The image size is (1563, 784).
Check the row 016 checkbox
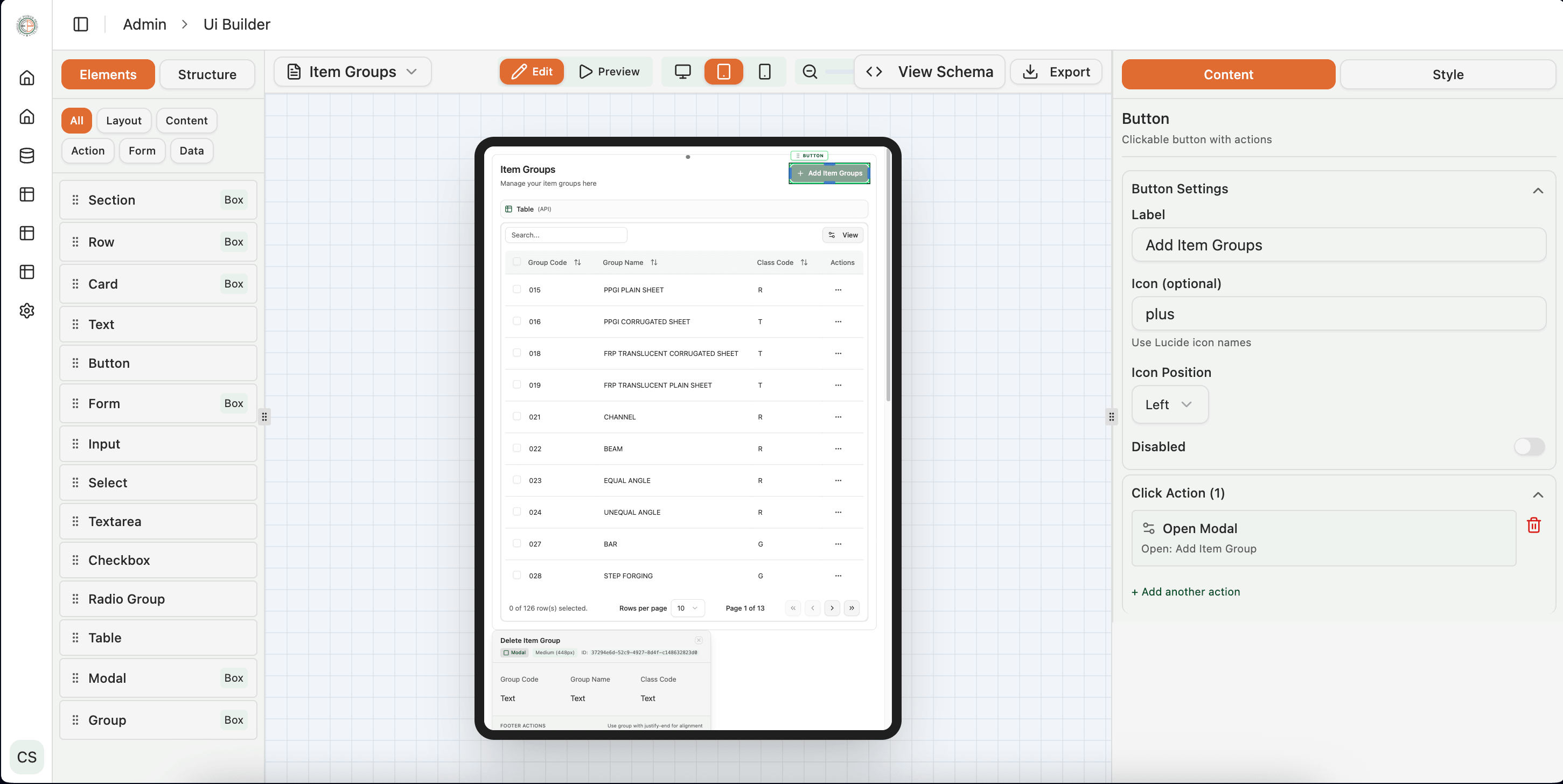coord(517,321)
